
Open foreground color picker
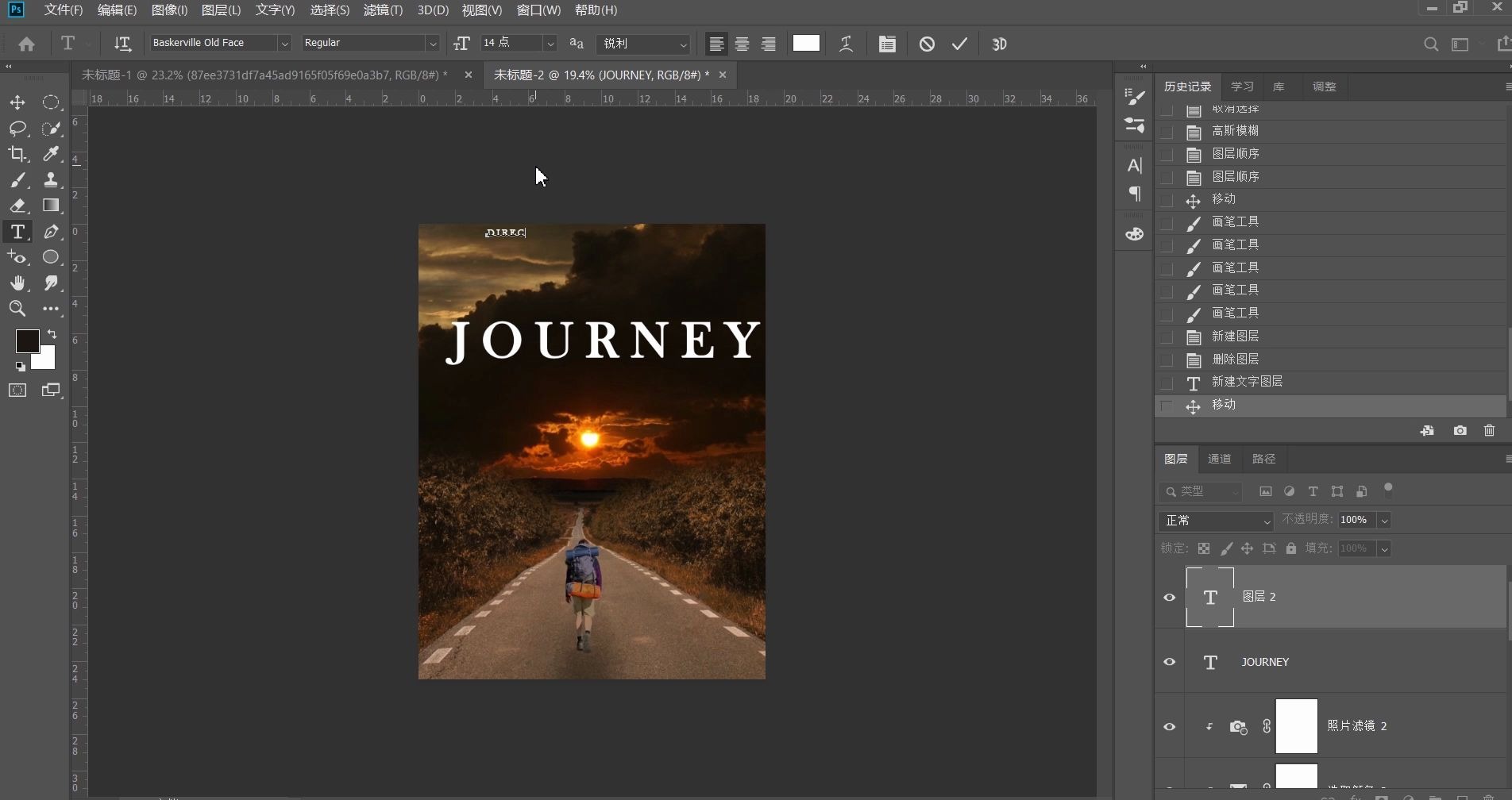(x=26, y=340)
